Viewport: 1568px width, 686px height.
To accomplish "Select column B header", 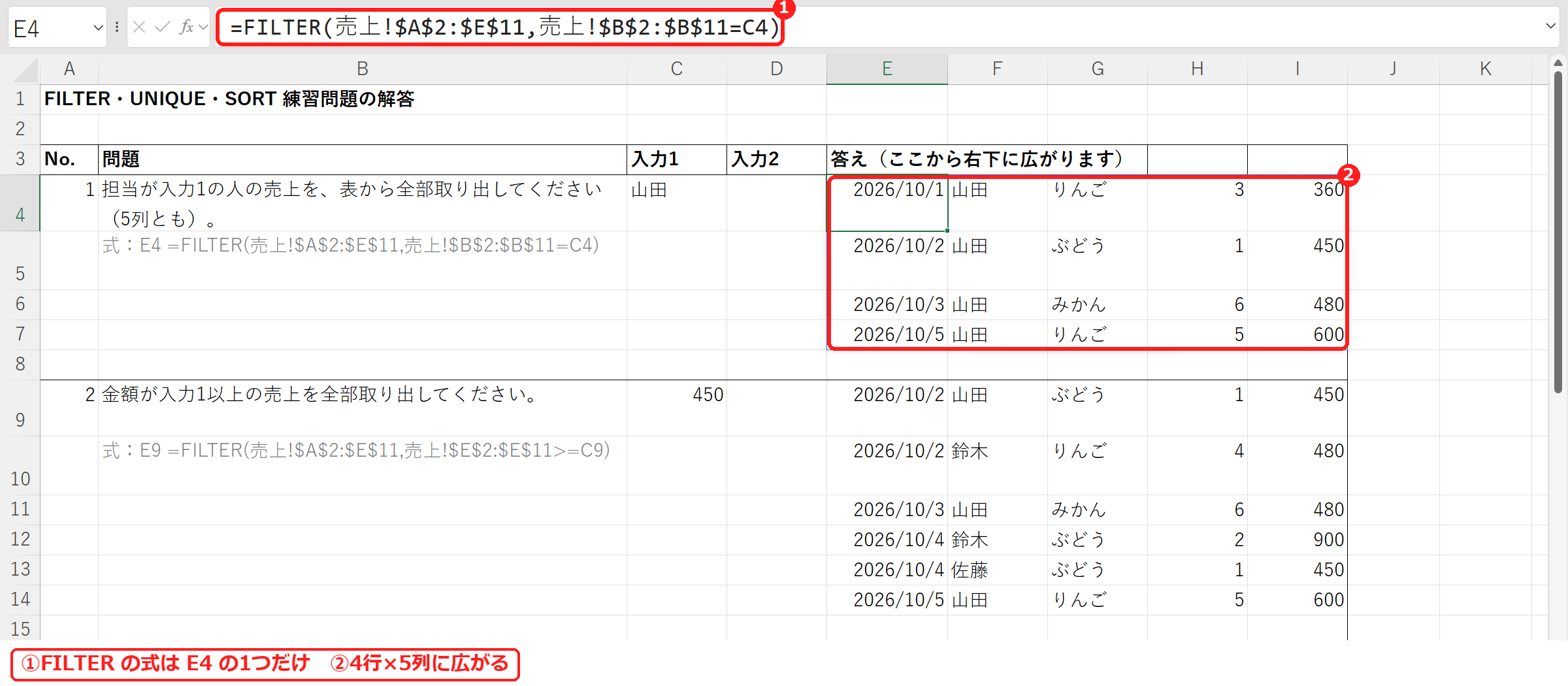I will 363,69.
